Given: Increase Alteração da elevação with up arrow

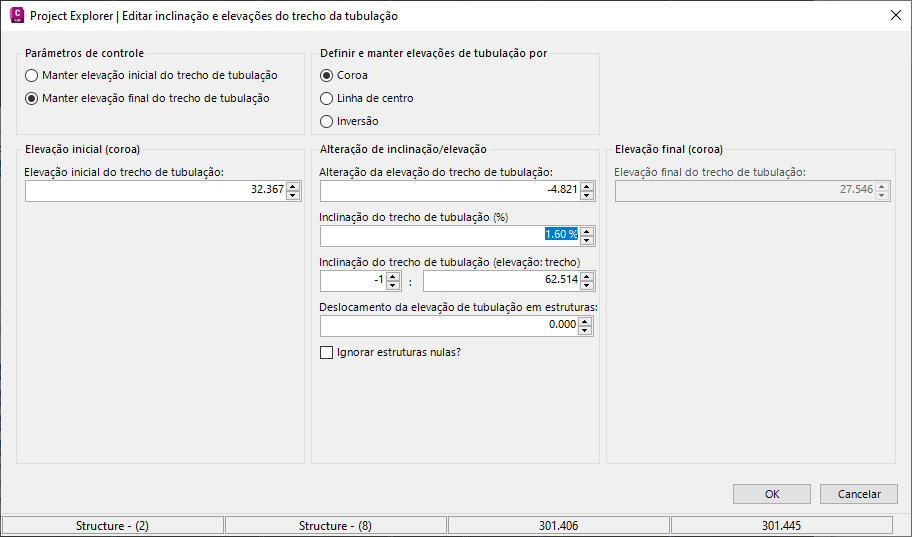Looking at the screenshot, I should click(x=587, y=186).
